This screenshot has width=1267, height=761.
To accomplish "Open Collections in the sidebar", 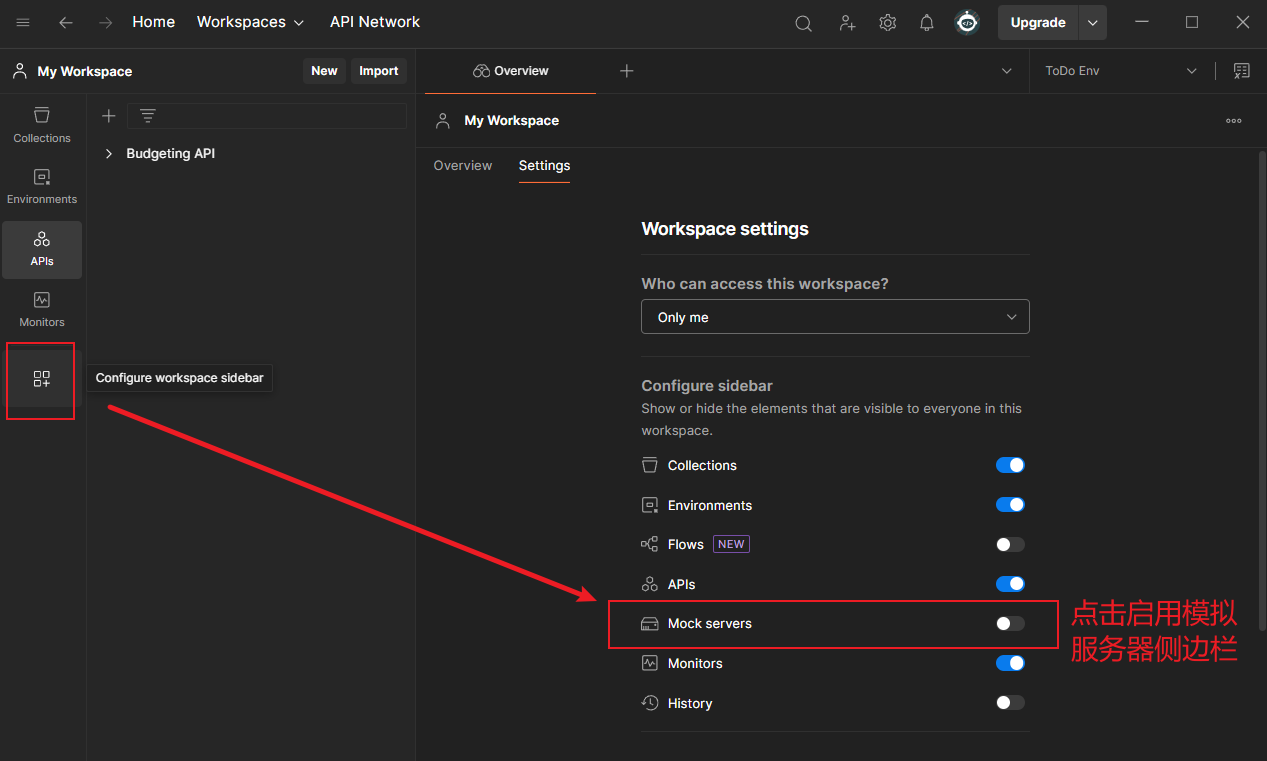I will tap(42, 125).
